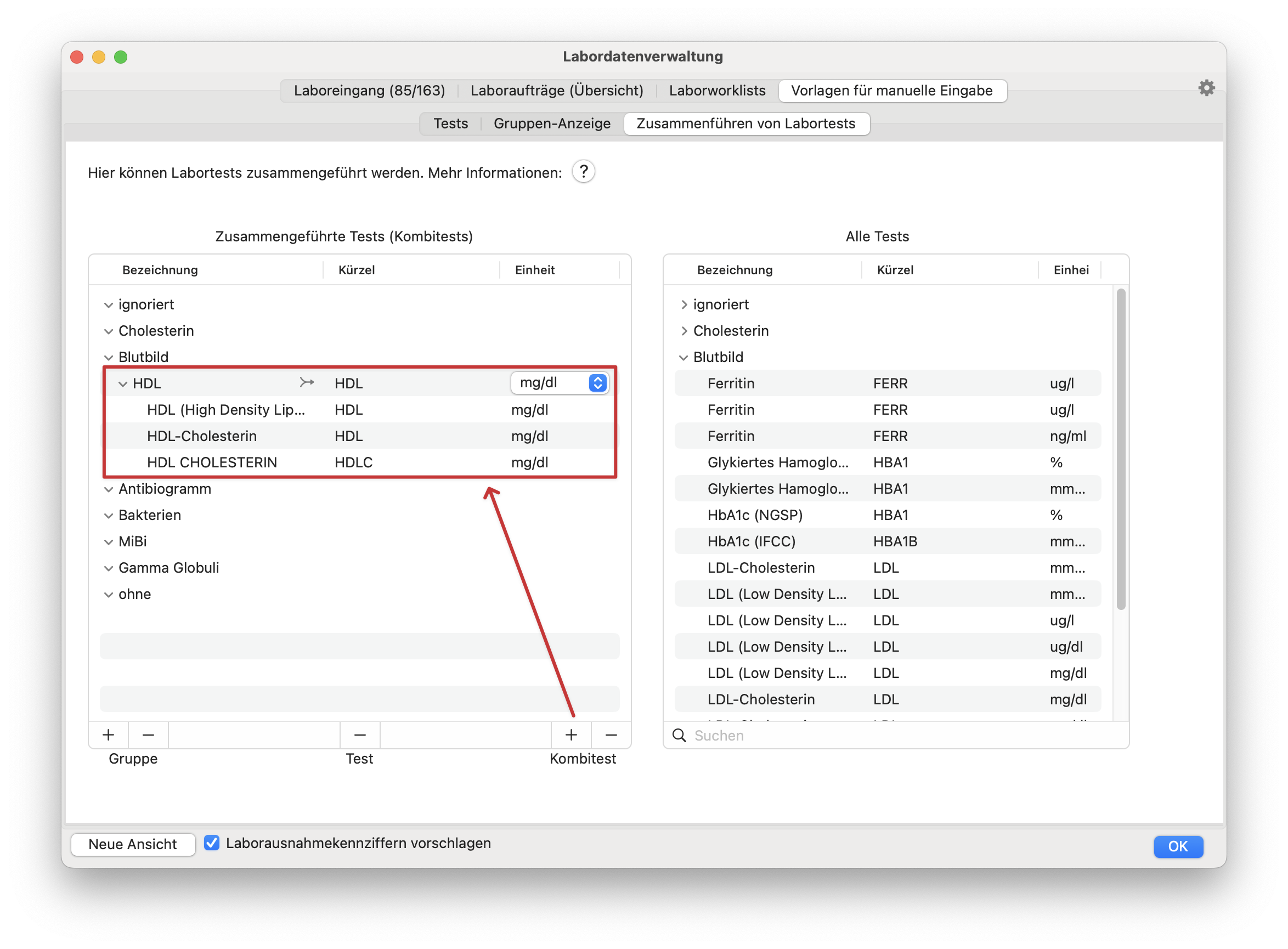Remove Test using the minus button

[360, 735]
